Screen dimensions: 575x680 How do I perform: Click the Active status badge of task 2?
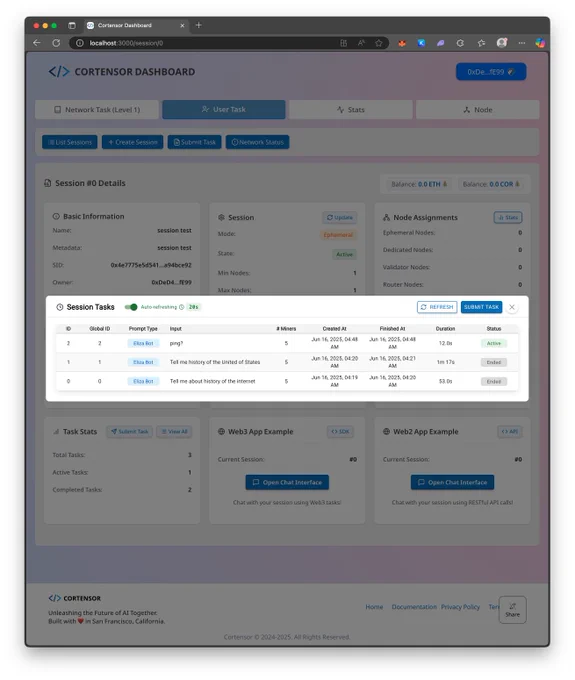point(493,343)
